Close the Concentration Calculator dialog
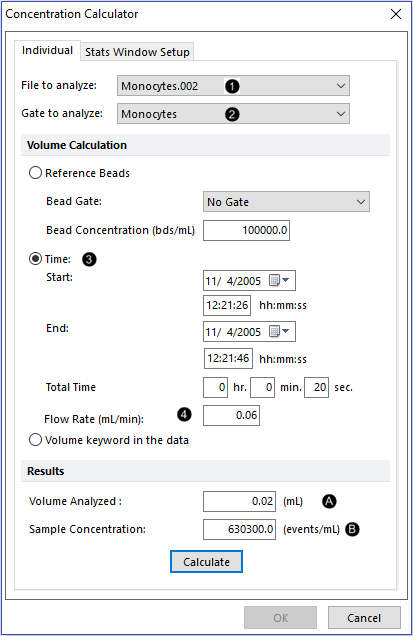The width and height of the screenshot is (413, 636). coord(396,14)
